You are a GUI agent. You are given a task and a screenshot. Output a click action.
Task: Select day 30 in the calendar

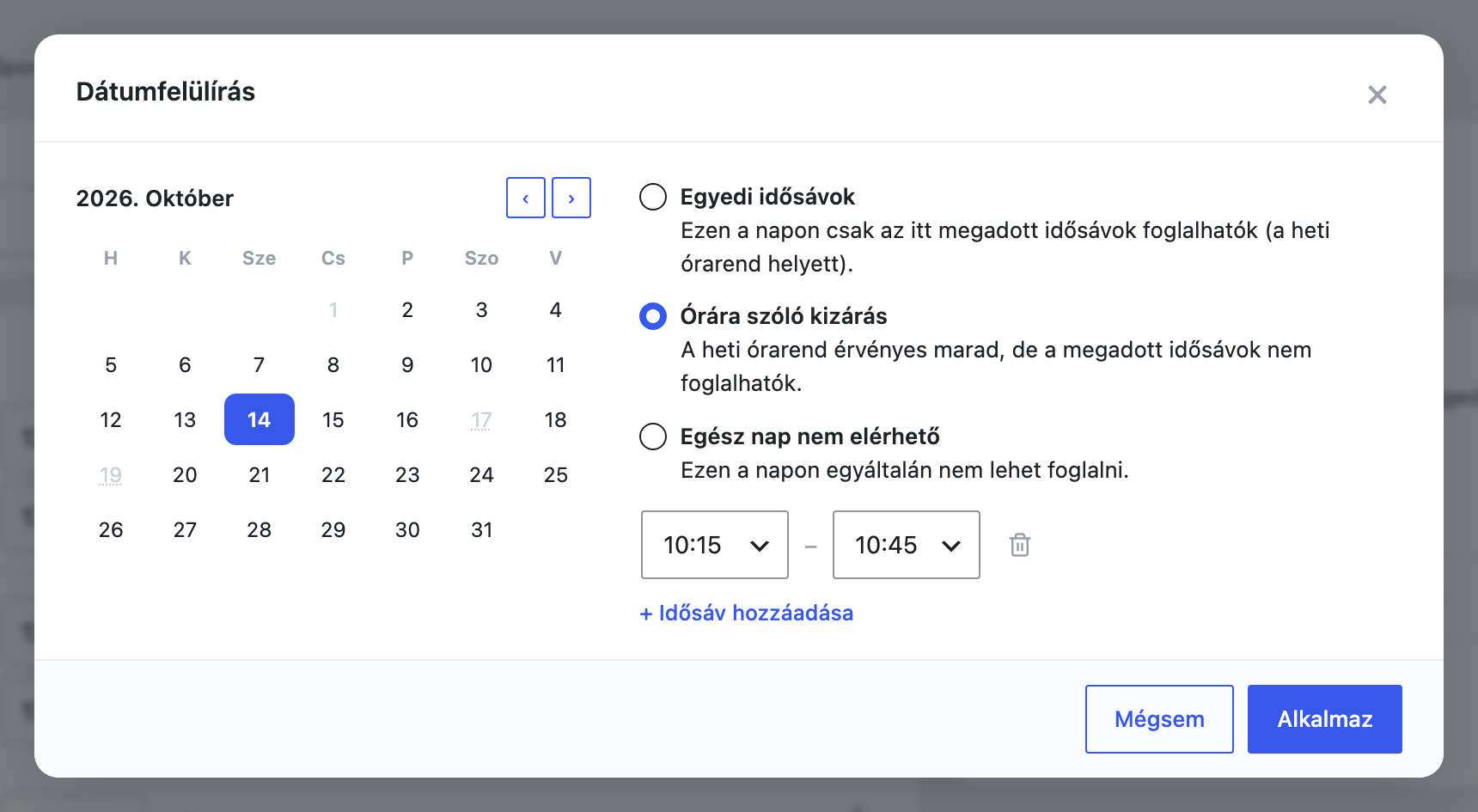(x=407, y=529)
